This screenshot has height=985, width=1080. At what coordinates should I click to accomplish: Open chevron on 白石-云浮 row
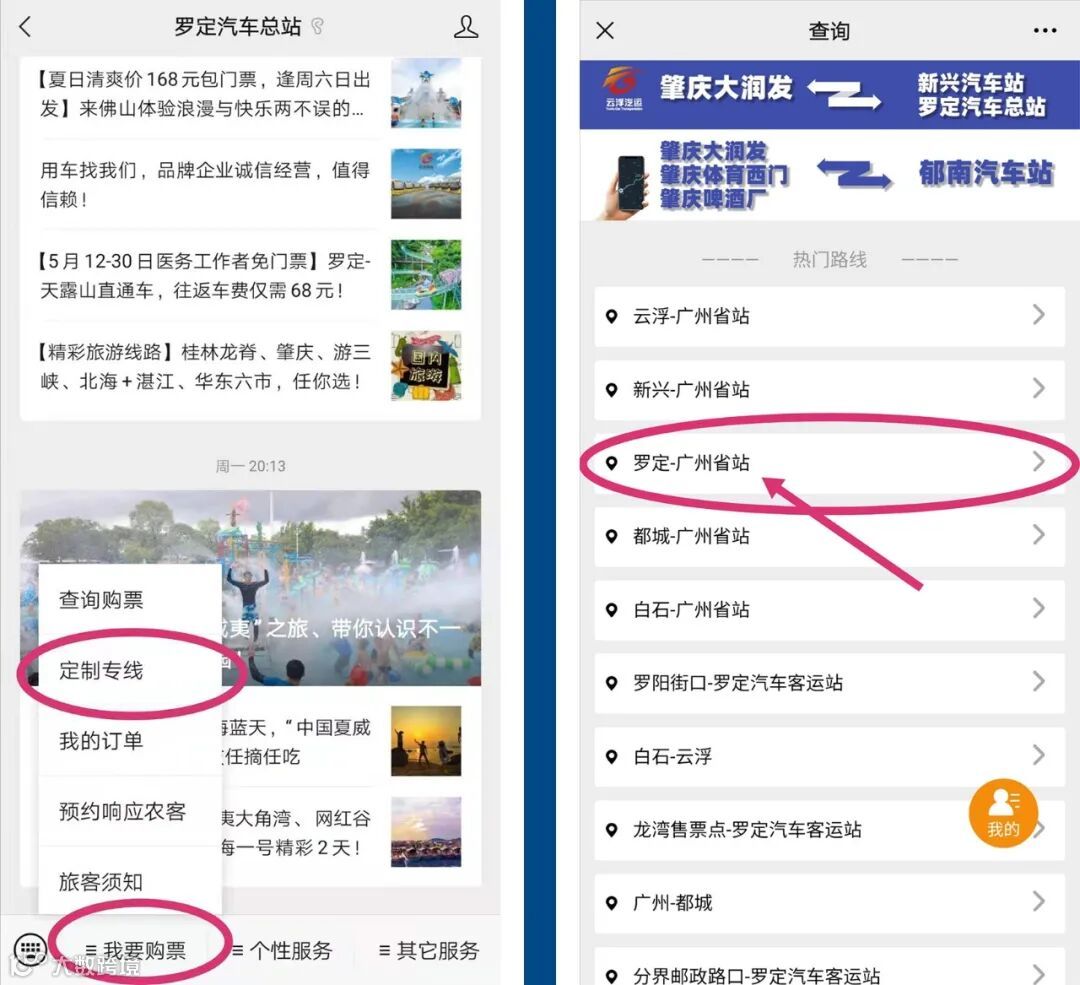pyautogui.click(x=1039, y=755)
